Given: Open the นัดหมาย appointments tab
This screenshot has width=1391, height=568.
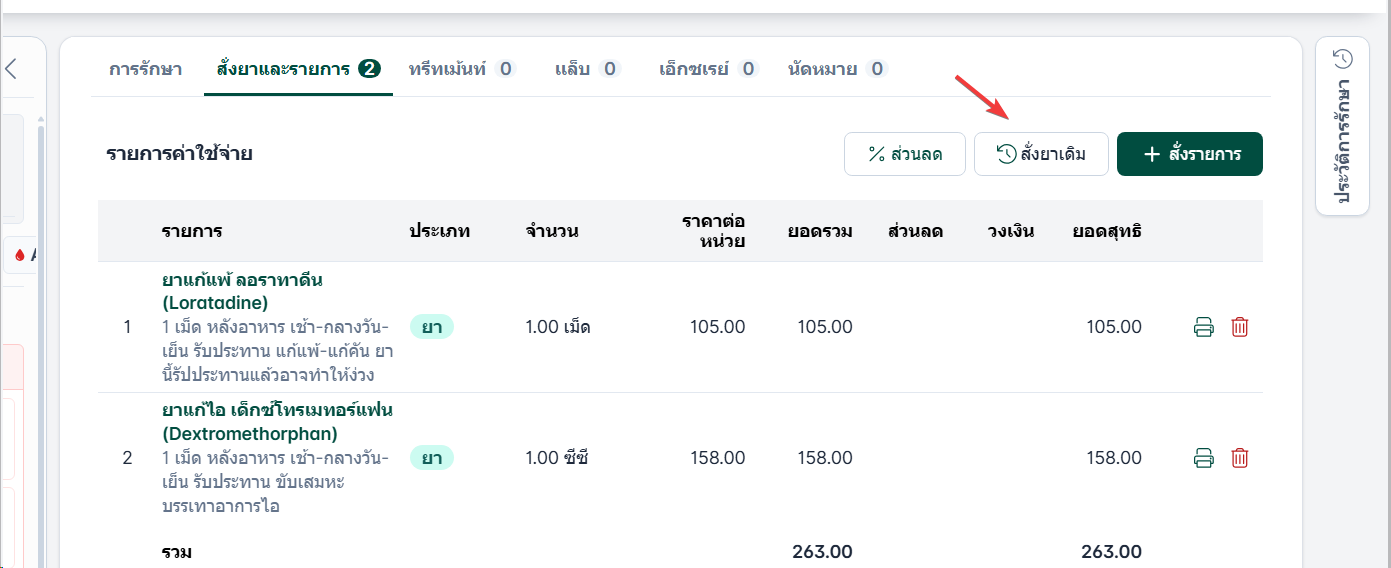Looking at the screenshot, I should coord(837,69).
